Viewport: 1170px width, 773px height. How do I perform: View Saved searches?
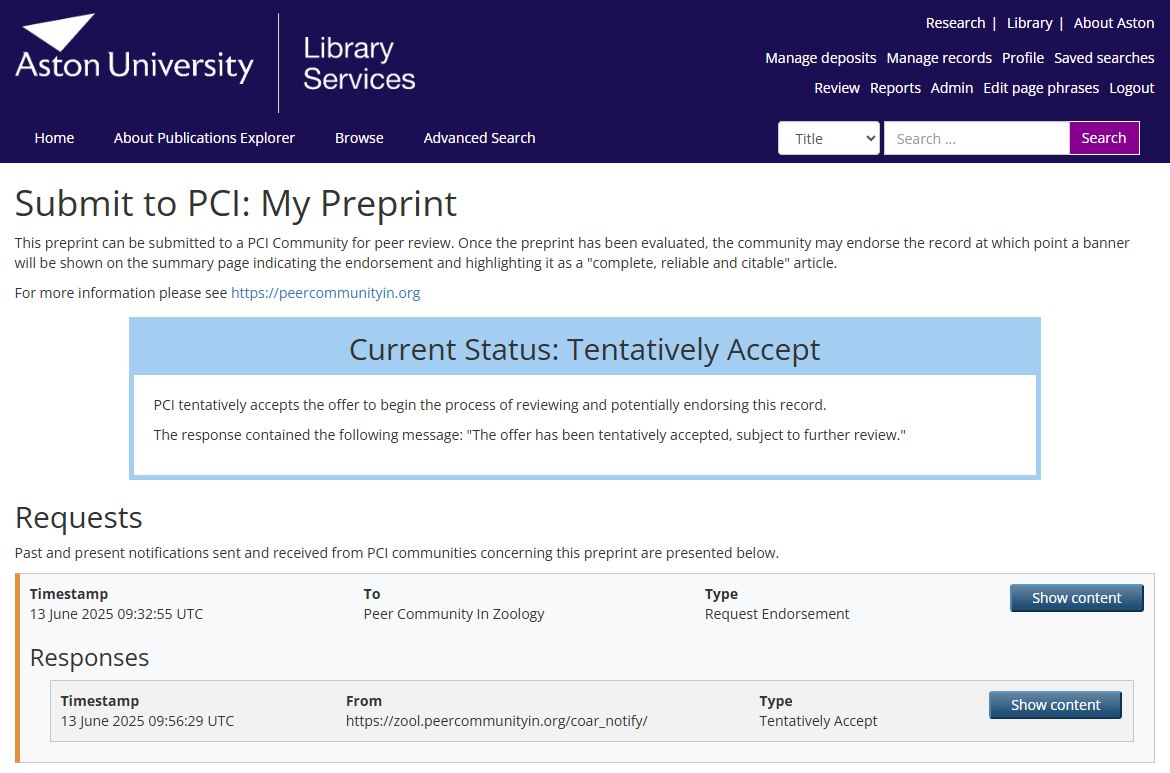1104,58
